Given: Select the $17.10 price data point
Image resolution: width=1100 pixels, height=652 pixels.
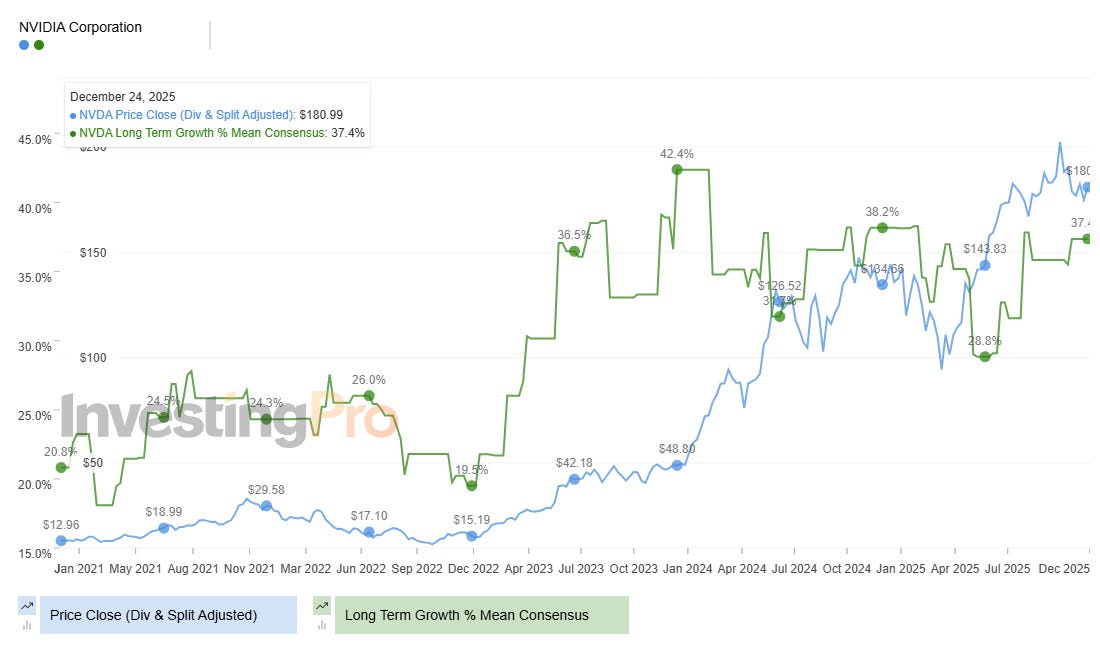Looking at the screenshot, I should [369, 532].
